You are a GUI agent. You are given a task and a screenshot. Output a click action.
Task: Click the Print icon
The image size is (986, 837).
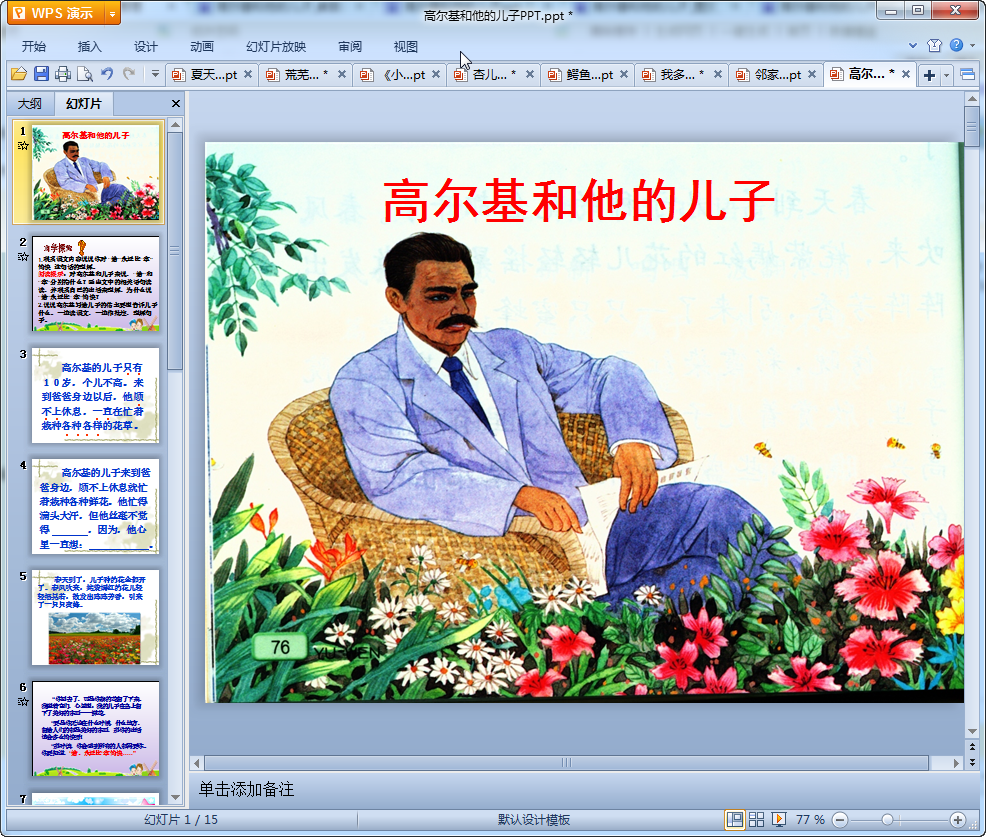(63, 74)
